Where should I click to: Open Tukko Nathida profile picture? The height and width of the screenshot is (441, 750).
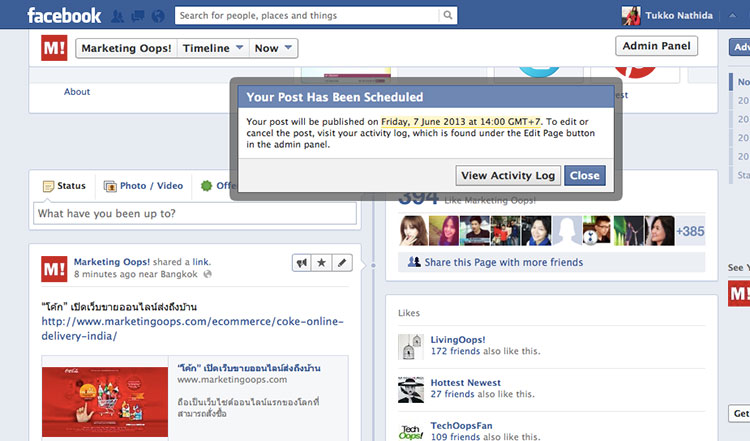pos(631,16)
